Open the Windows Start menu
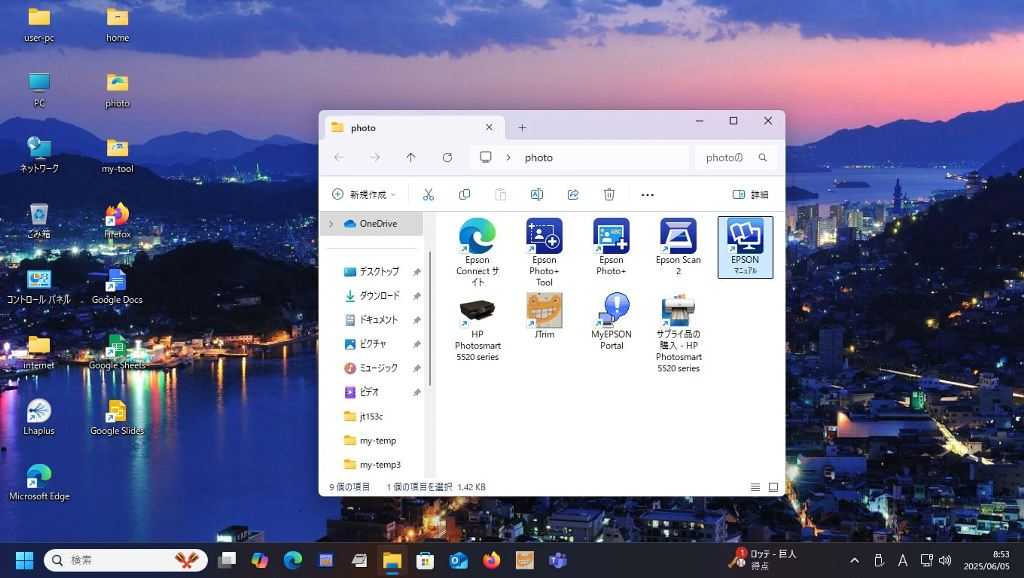This screenshot has height=578, width=1024. pos(24,560)
